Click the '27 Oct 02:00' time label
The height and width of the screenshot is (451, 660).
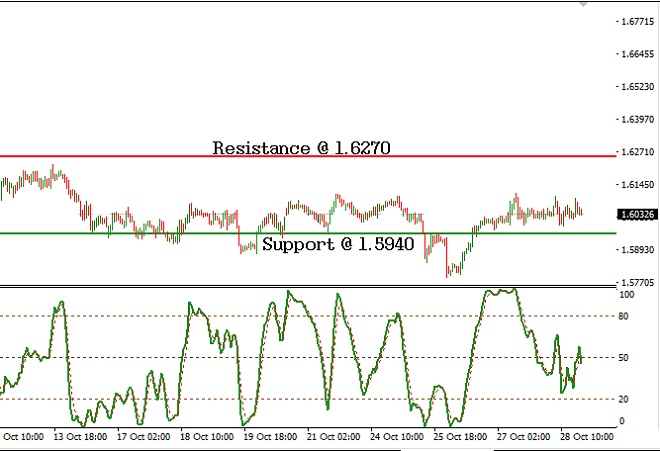point(523,437)
